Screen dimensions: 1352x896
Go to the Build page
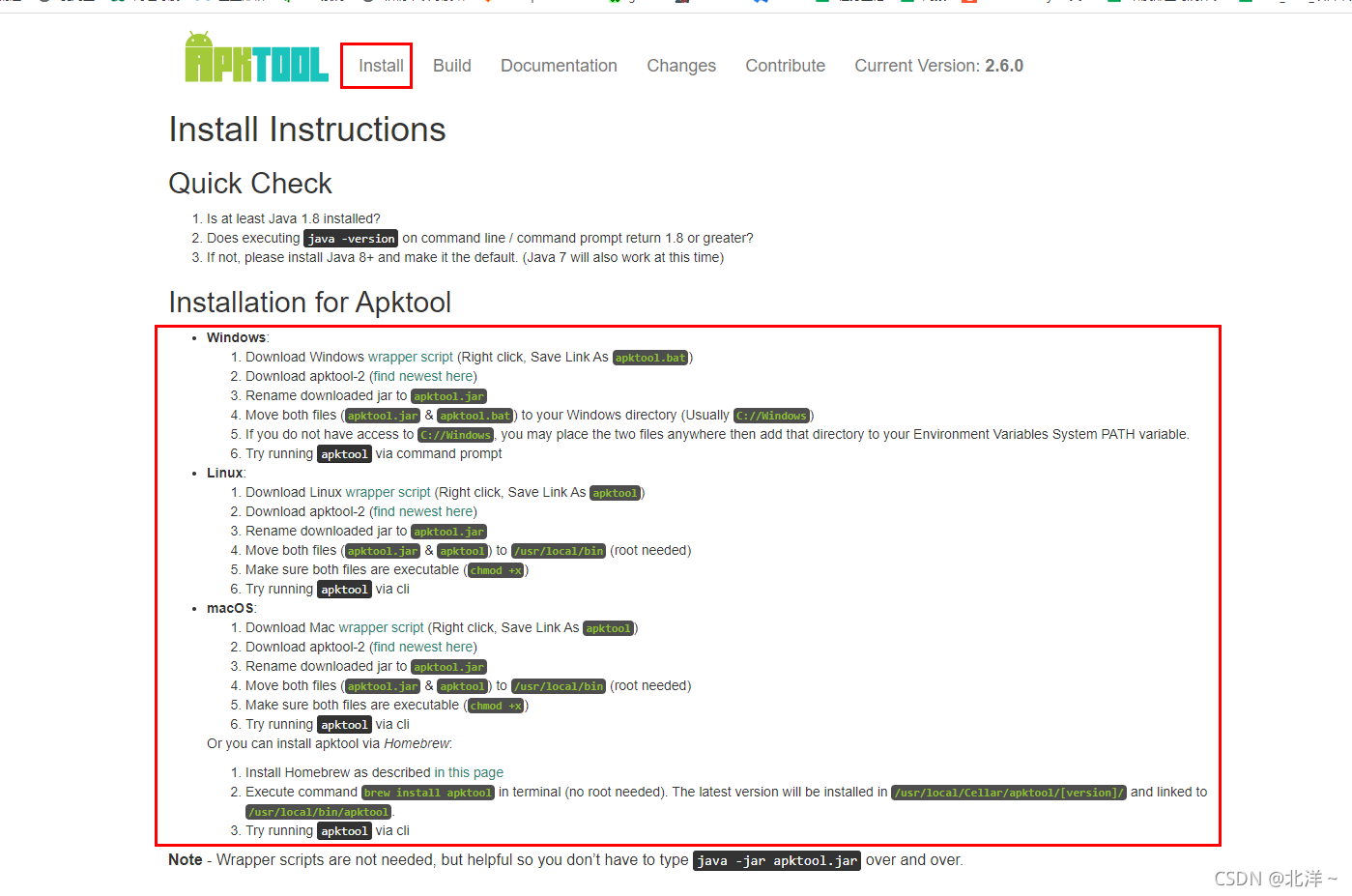(452, 66)
